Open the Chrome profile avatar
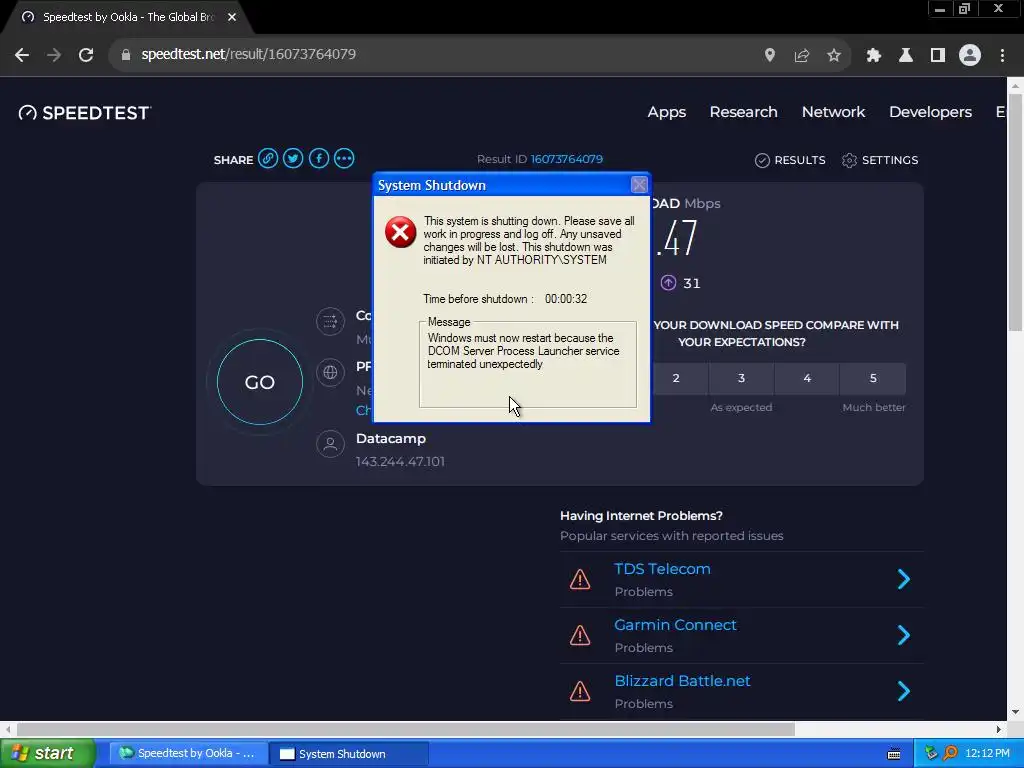Image resolution: width=1024 pixels, height=768 pixels. click(x=970, y=55)
